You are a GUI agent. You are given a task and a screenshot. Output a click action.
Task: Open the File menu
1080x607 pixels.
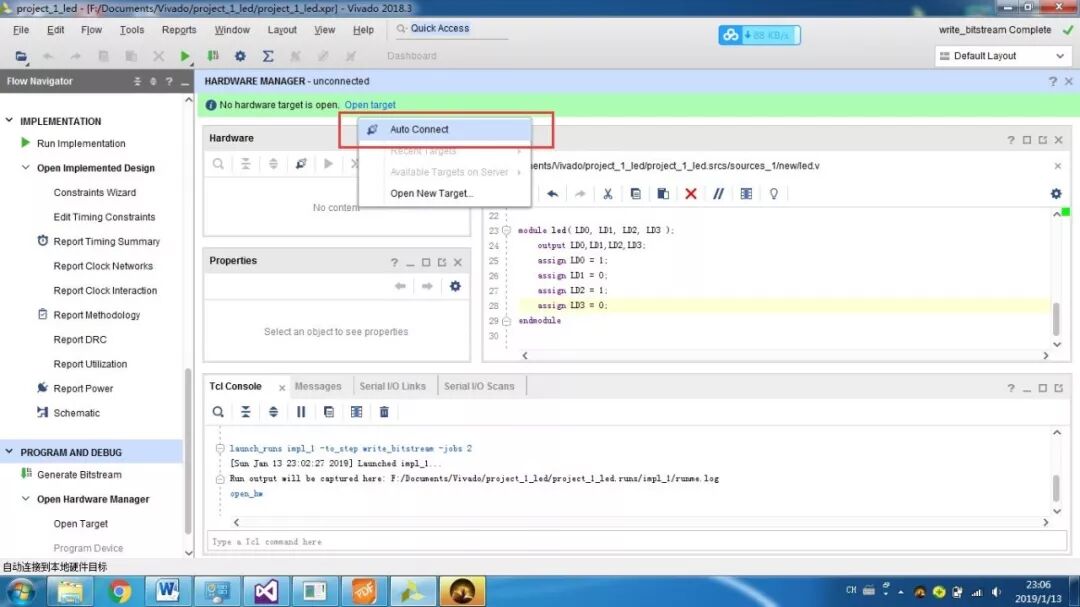[21, 30]
